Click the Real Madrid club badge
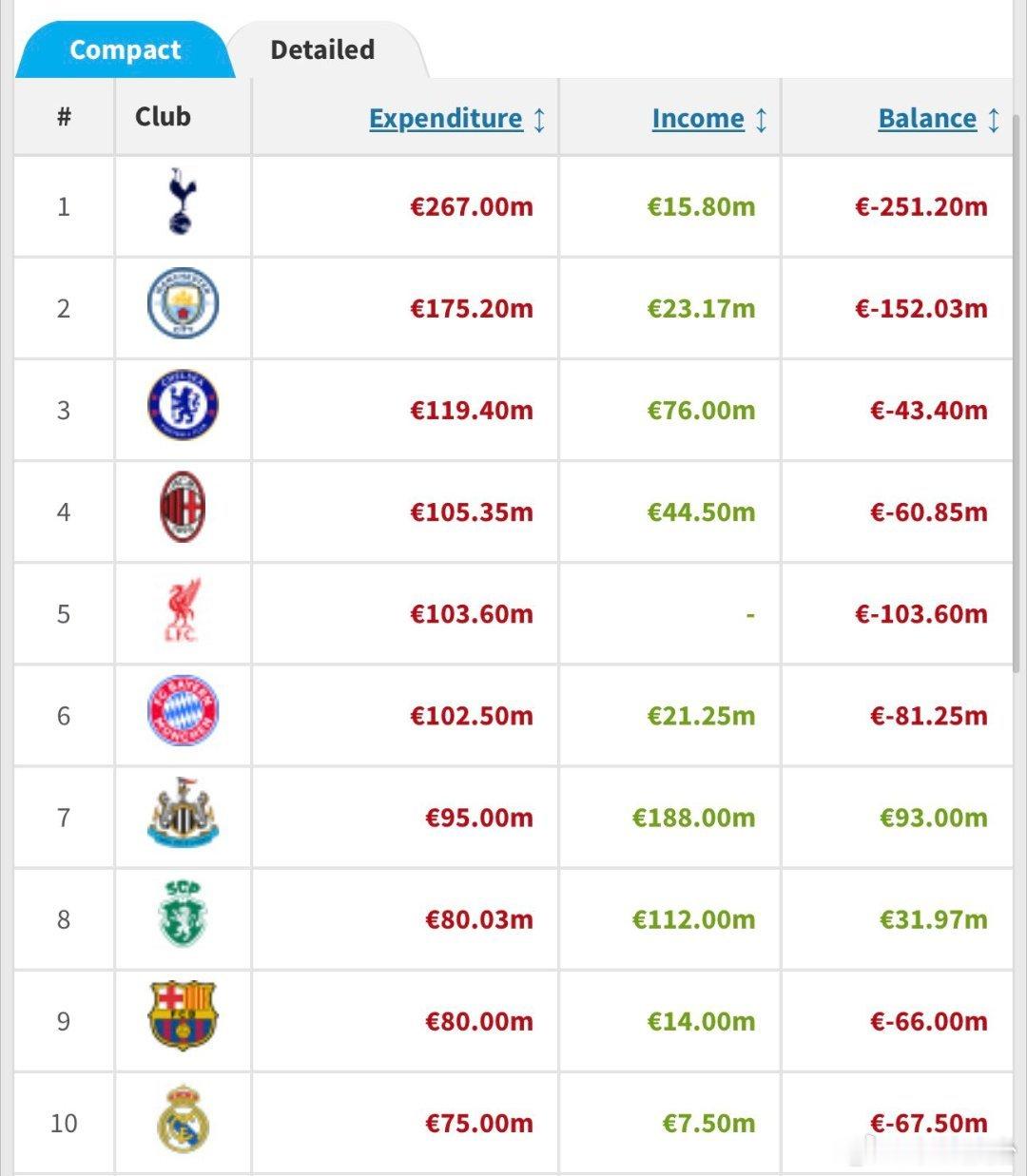Image resolution: width=1027 pixels, height=1176 pixels. pos(183,1118)
